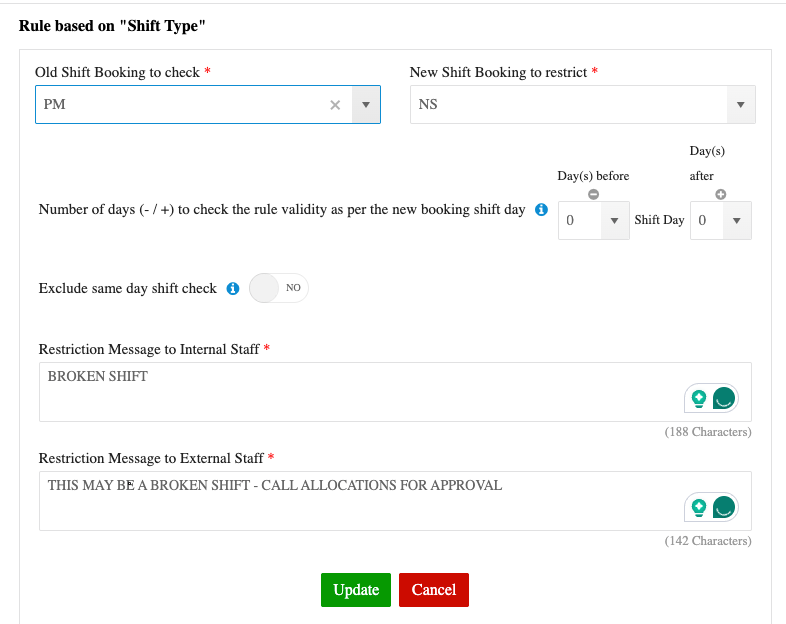Viewport: 786px width, 624px height.
Task: Click the red Cancel button
Action: (x=434, y=590)
